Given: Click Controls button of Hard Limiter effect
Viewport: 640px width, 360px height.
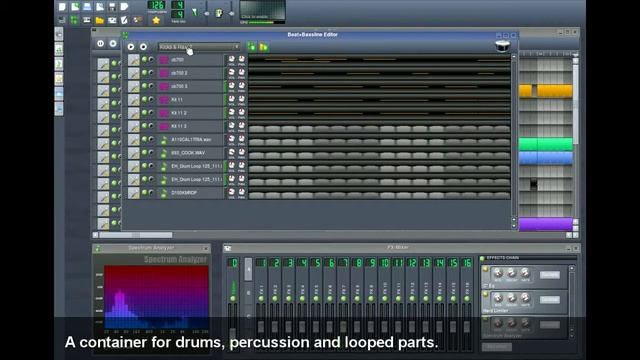Looking at the screenshot, I should click(549, 300).
